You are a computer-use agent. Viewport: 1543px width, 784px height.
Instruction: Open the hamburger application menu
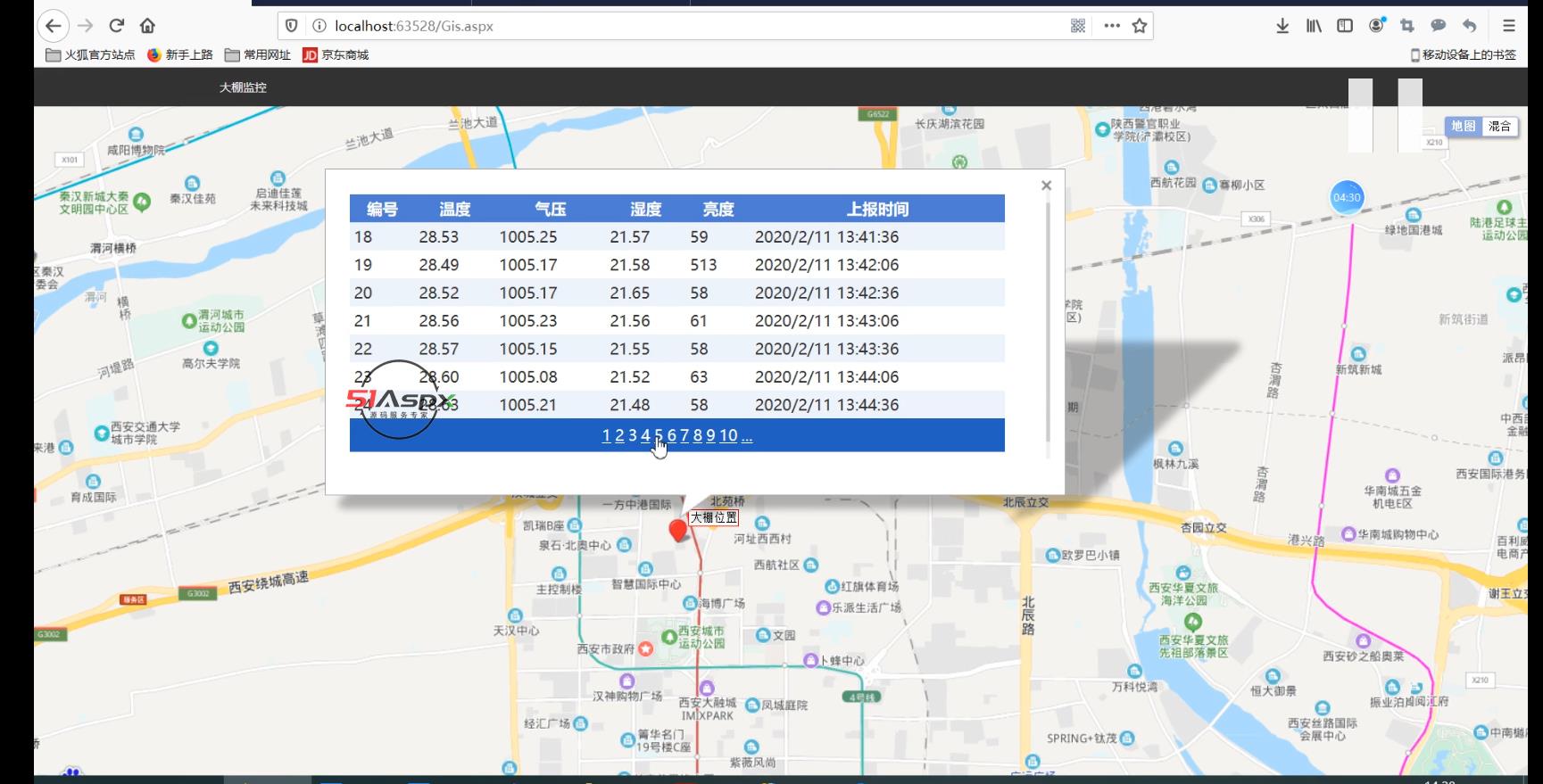1509,26
